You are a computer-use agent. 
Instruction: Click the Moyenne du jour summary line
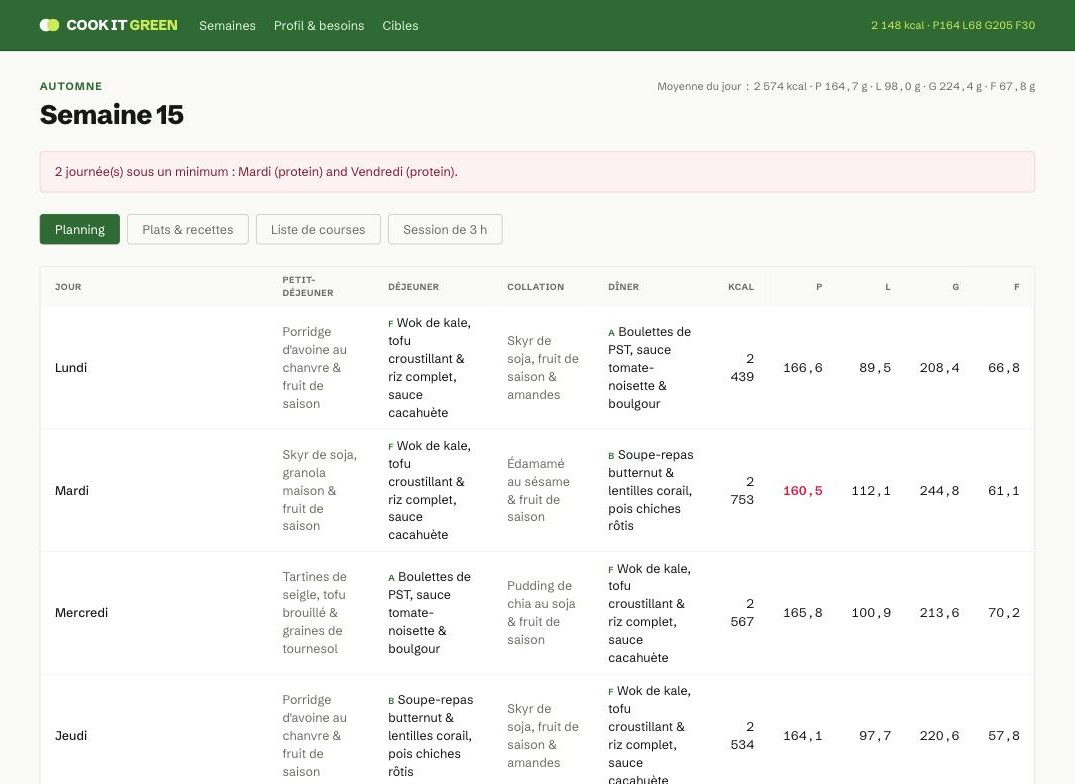pos(846,86)
